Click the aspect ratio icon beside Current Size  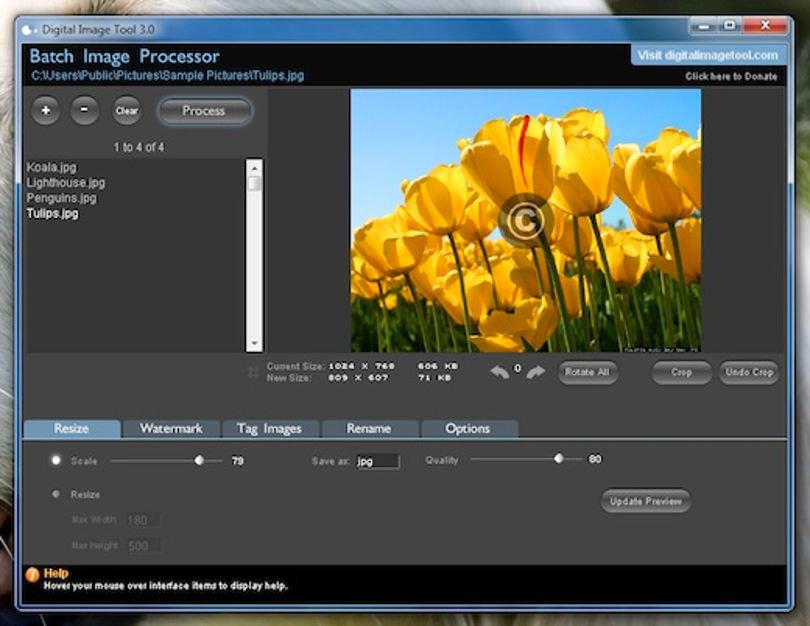coord(253,372)
